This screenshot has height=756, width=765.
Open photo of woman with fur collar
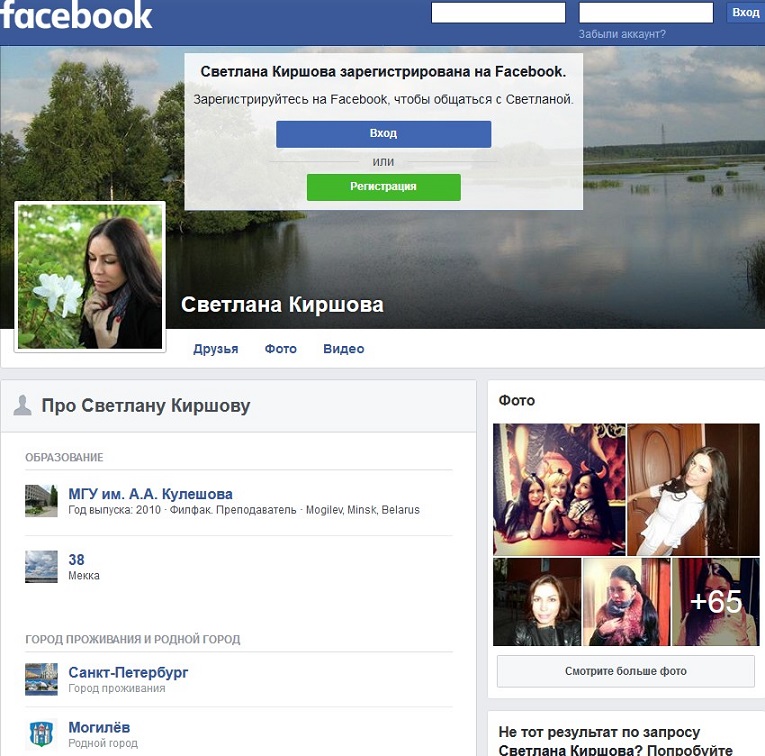pos(626,602)
